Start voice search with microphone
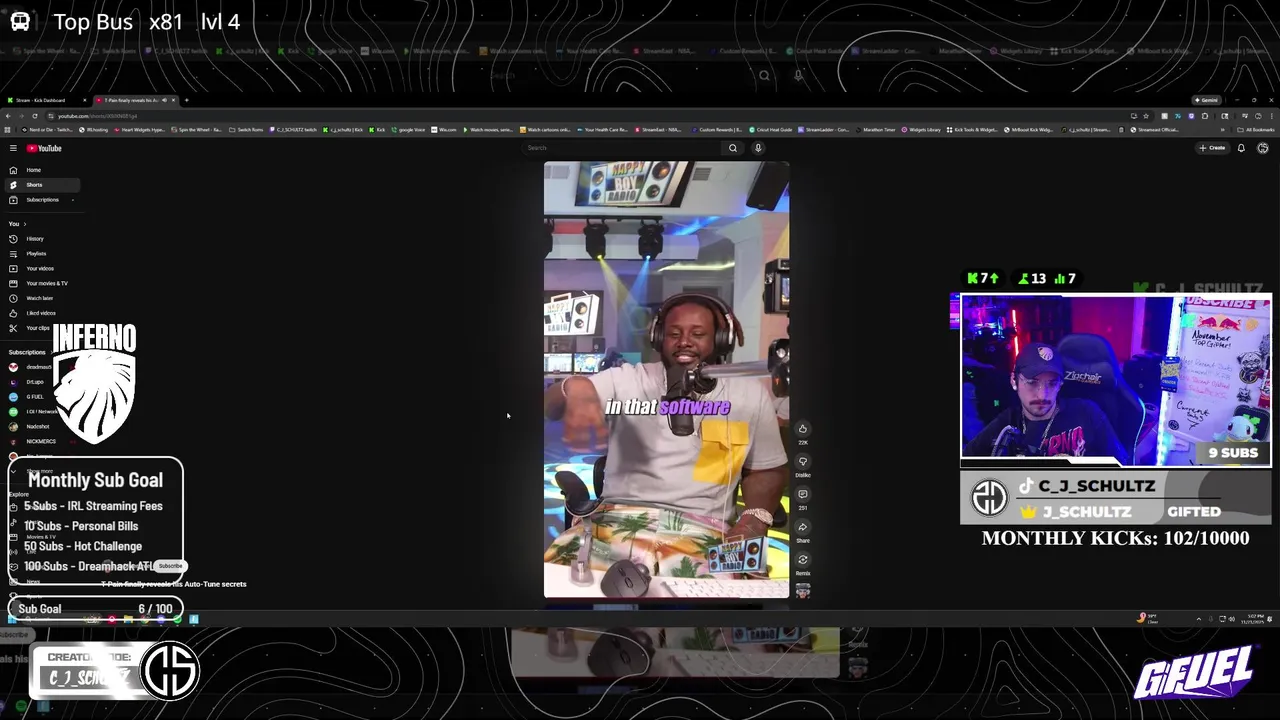 [x=758, y=148]
